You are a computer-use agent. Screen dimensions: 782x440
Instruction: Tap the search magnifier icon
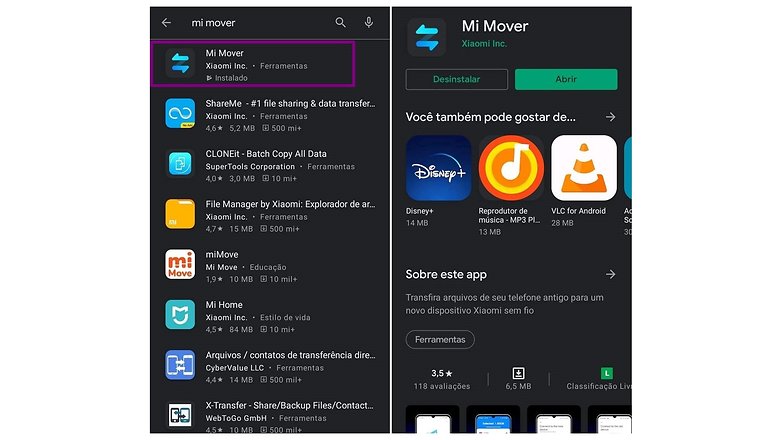point(341,22)
